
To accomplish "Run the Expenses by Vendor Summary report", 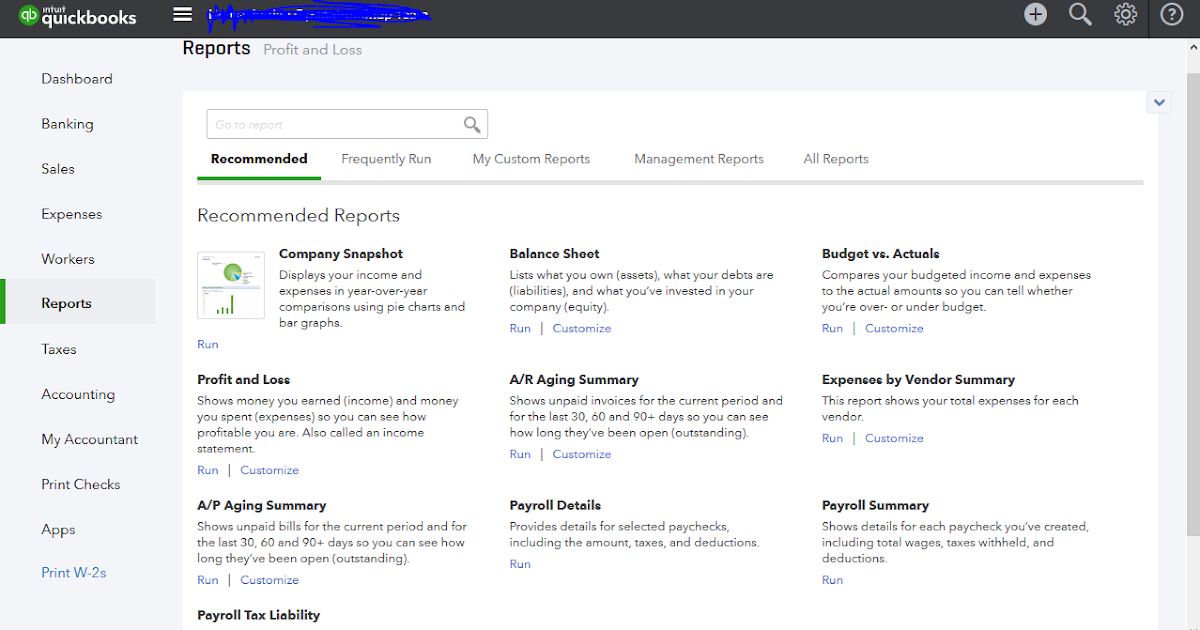I will (832, 438).
